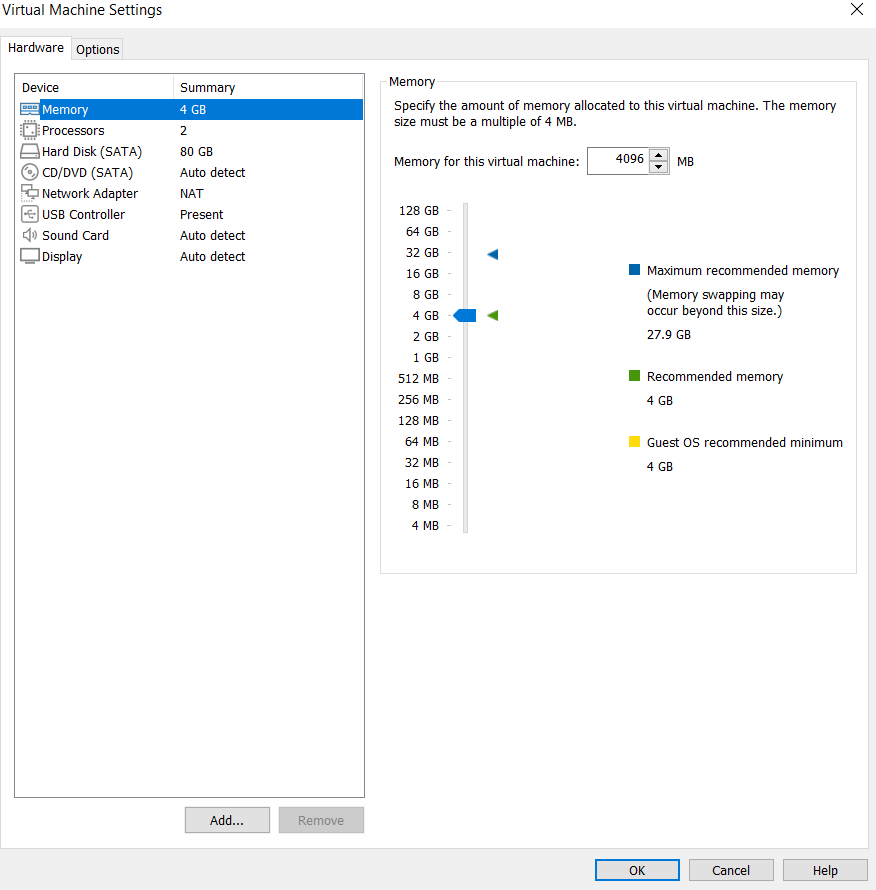Click the 1 GB slider scale label
Screen dimensions: 876x890
[x=426, y=358]
